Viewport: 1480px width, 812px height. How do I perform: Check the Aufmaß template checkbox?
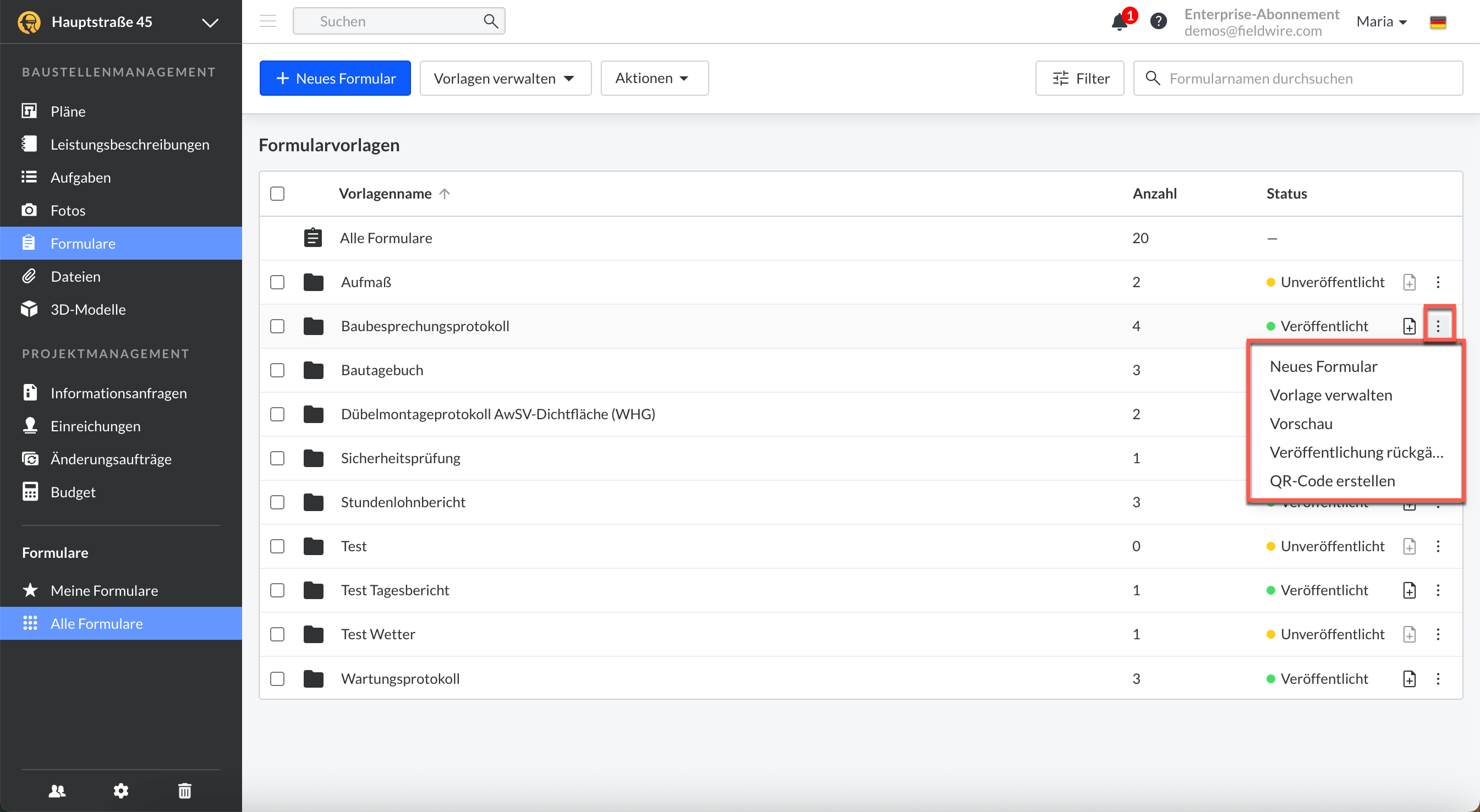click(277, 282)
